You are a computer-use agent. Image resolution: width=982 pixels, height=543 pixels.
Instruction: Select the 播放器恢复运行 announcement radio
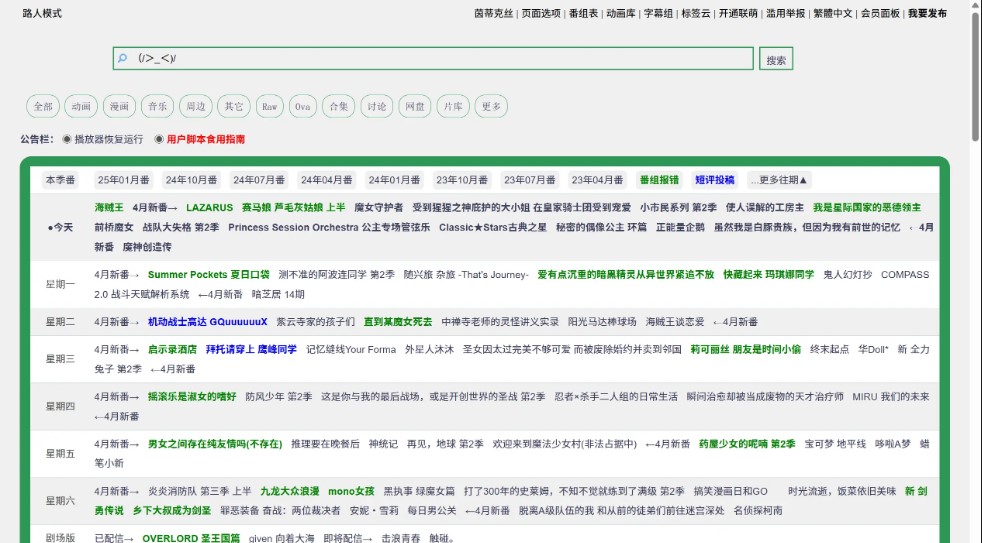click(x=67, y=140)
